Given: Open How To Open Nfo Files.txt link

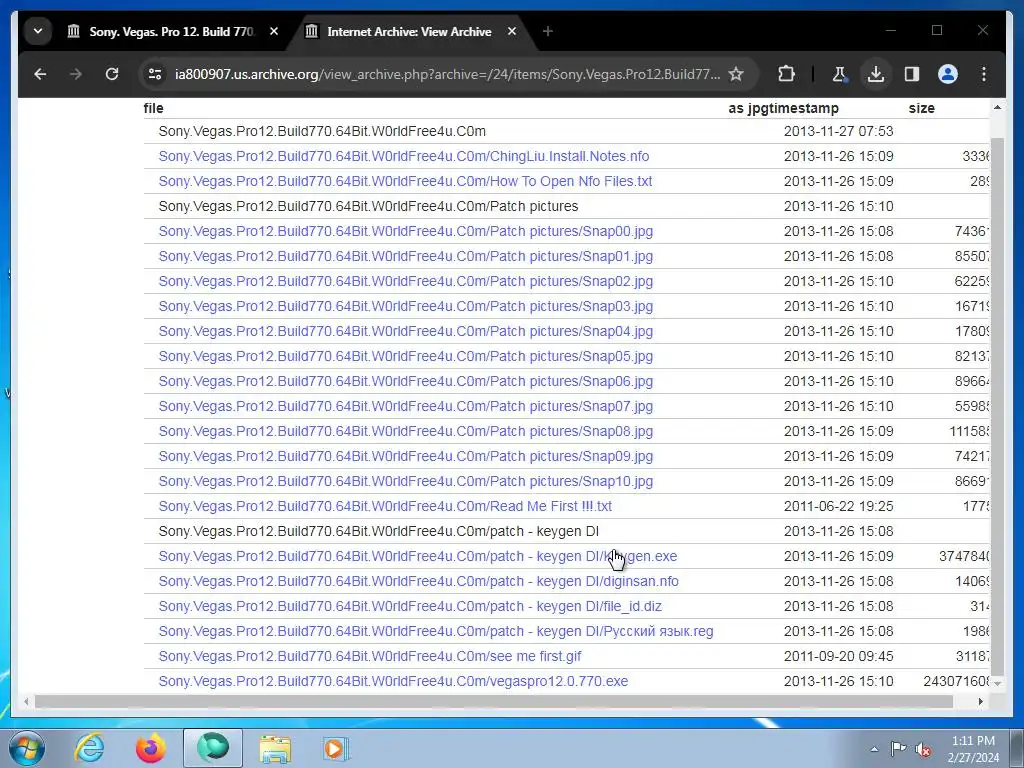Looking at the screenshot, I should [x=405, y=182].
